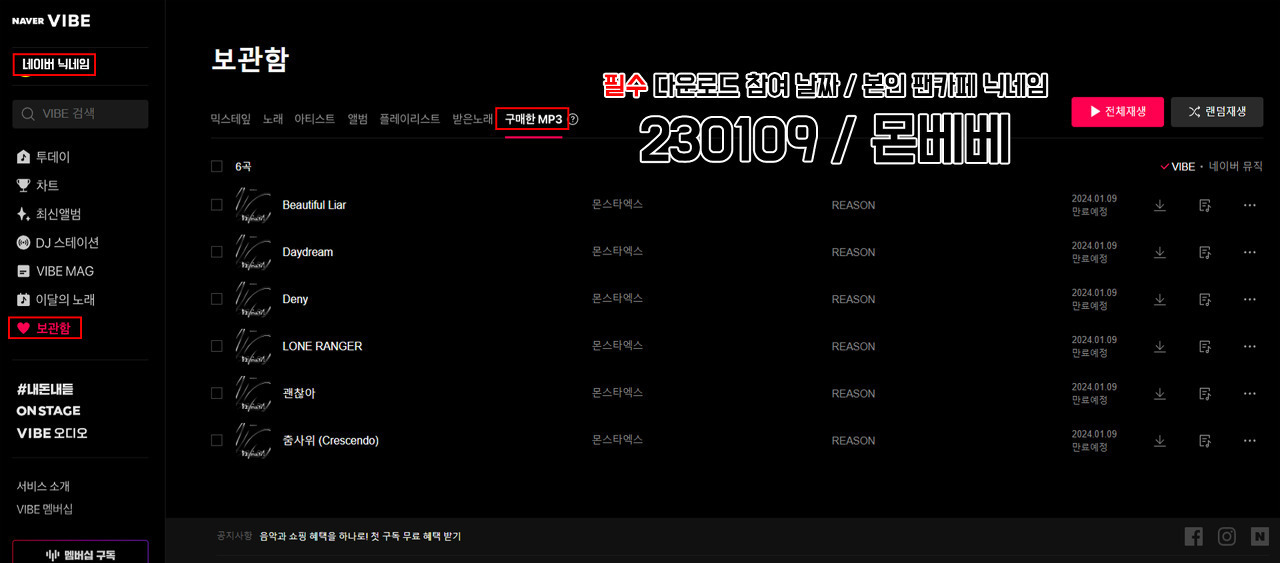Switch to the 믹스테잎 tab
Viewport: 1280px width, 563px height.
click(231, 119)
